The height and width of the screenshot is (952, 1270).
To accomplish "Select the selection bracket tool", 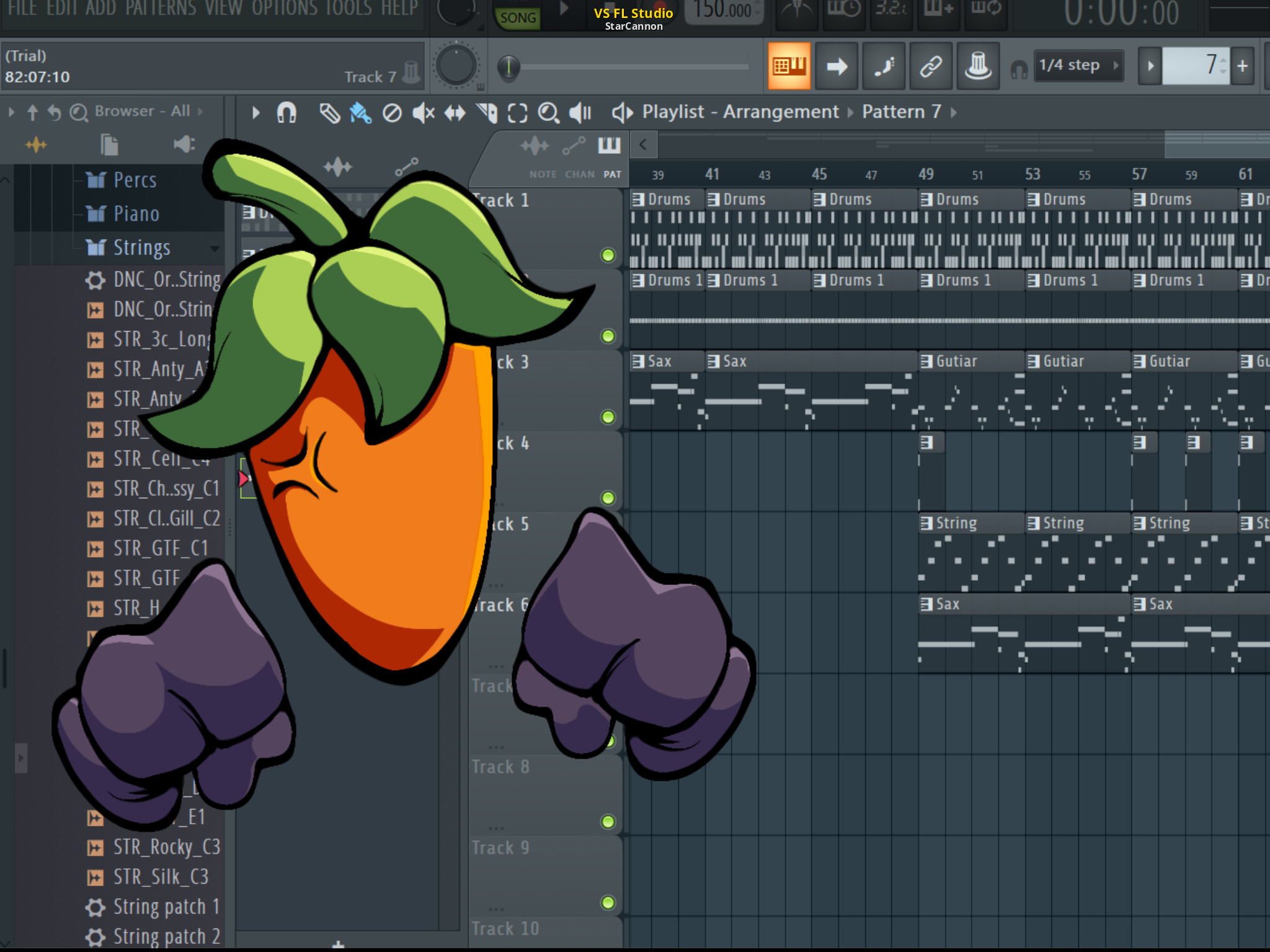I will pos(518,113).
